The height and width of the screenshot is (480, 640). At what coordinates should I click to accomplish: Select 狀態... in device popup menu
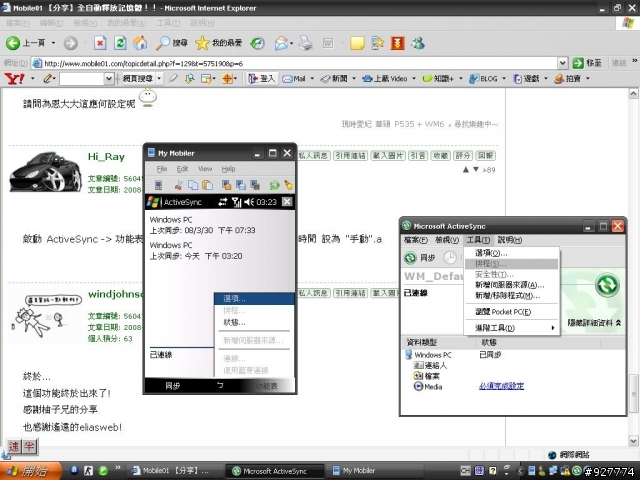254,322
